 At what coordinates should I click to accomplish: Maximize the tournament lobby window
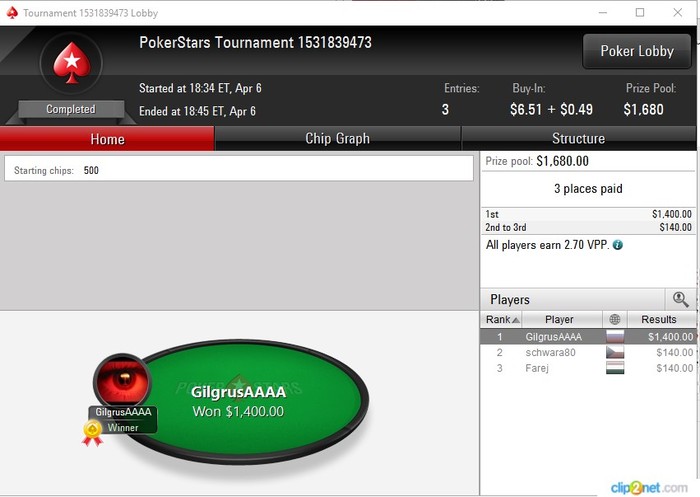coord(640,13)
